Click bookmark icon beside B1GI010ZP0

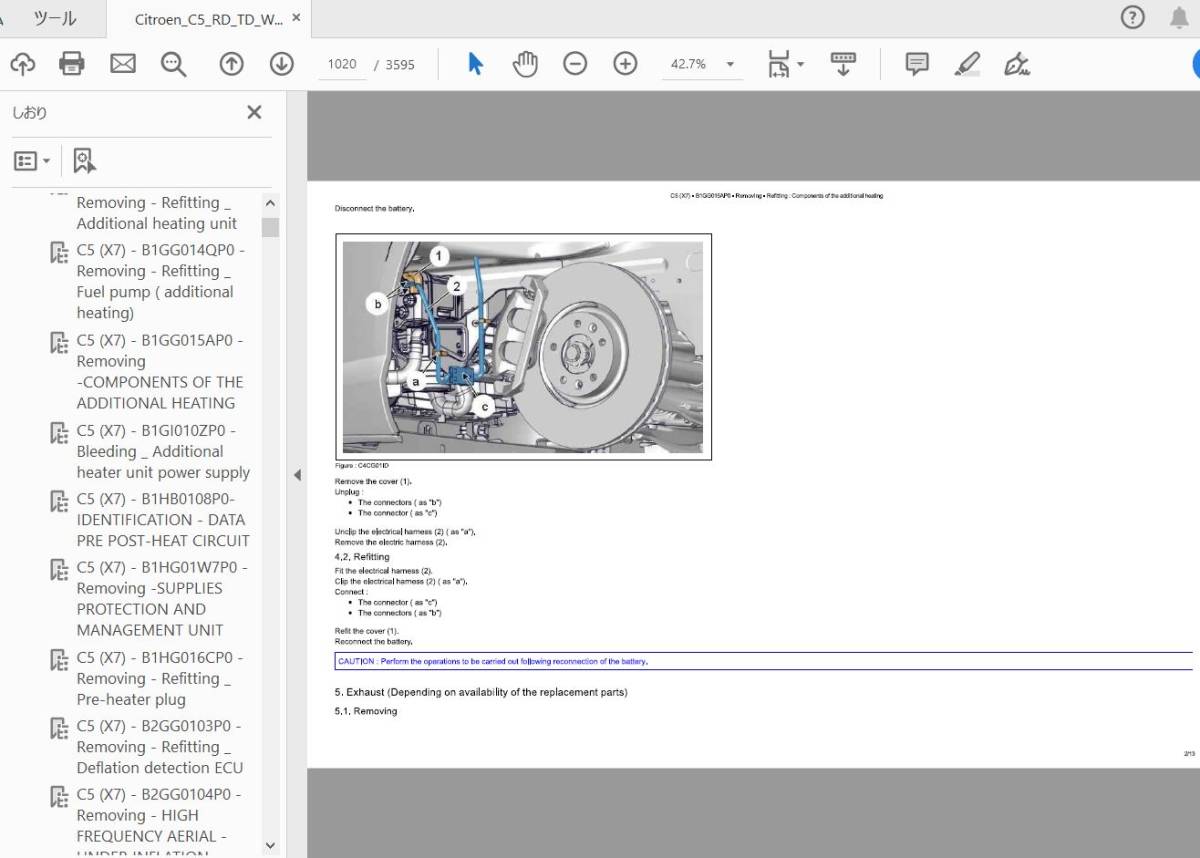(59, 434)
